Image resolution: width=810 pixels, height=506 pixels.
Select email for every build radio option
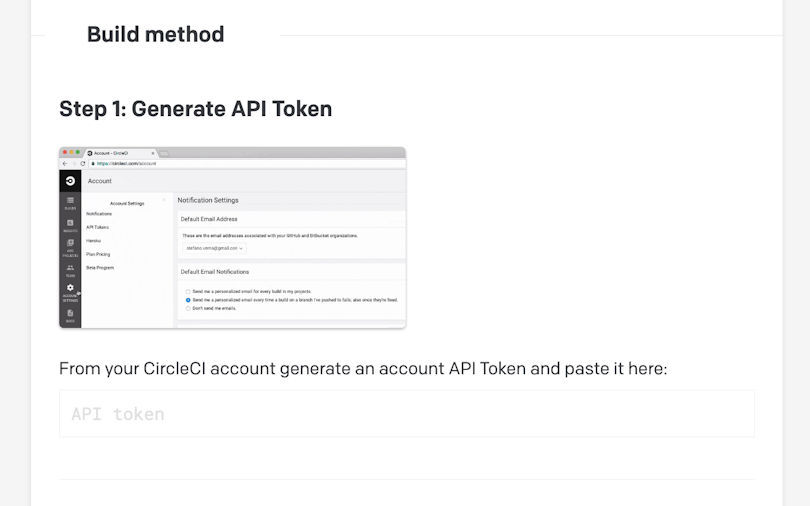pos(188,292)
